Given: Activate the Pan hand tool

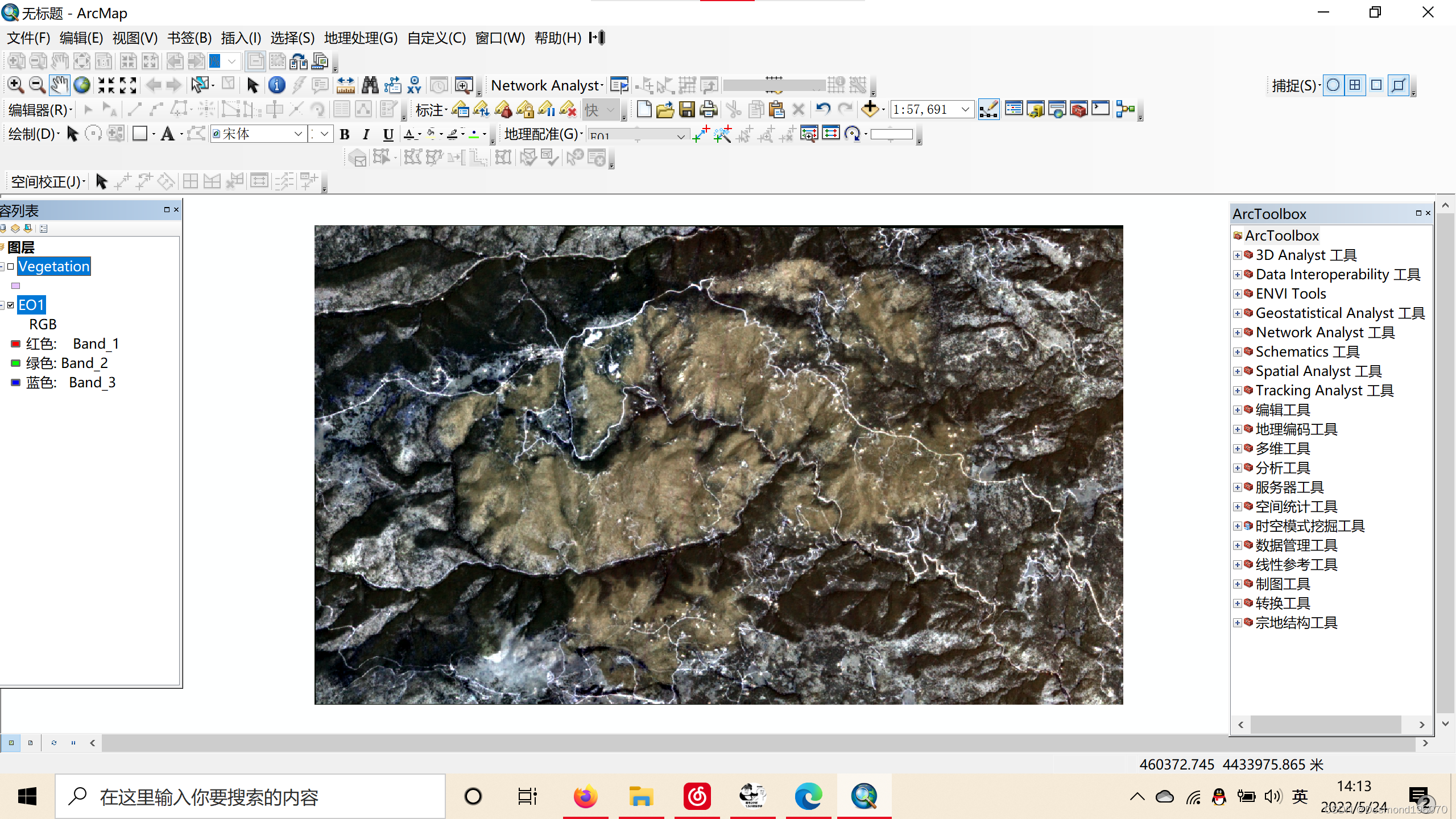Looking at the screenshot, I should tap(59, 85).
